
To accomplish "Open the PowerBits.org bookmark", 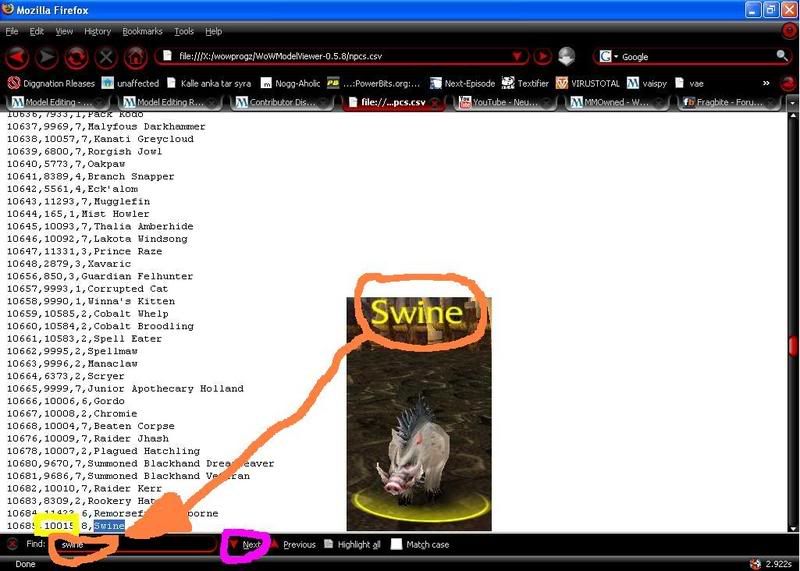I will click(x=373, y=83).
